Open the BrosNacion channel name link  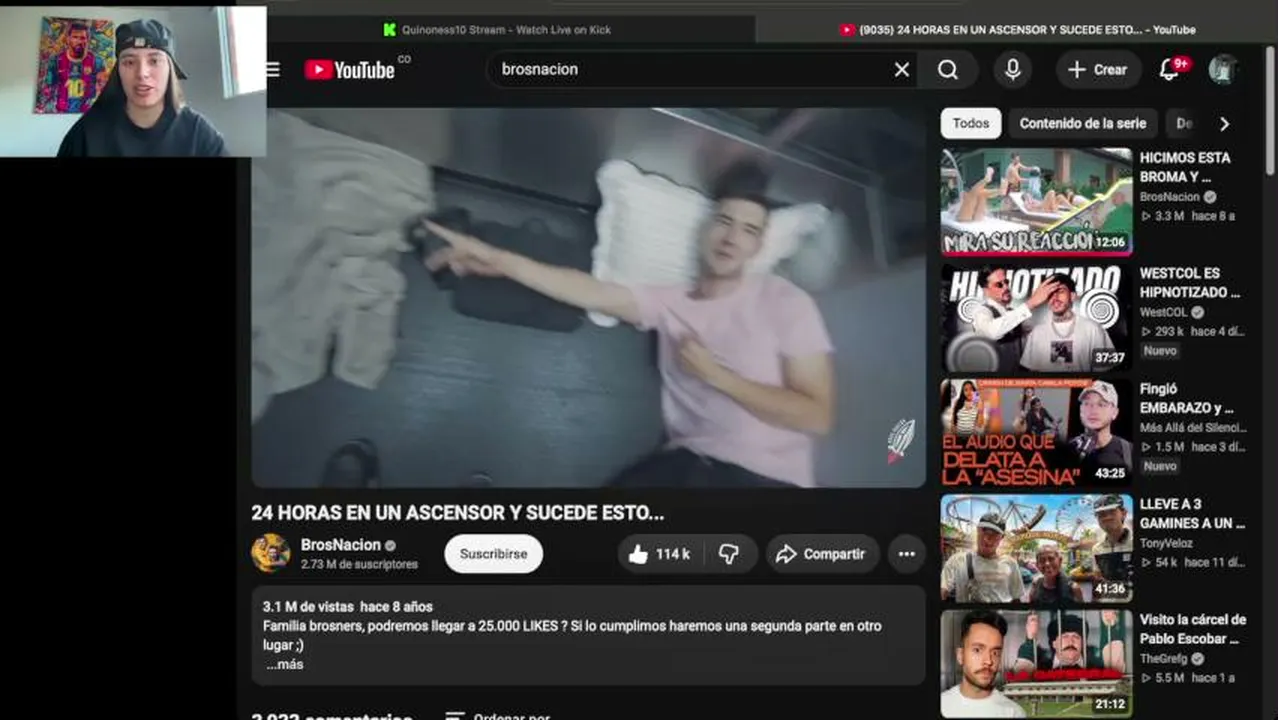(341, 545)
